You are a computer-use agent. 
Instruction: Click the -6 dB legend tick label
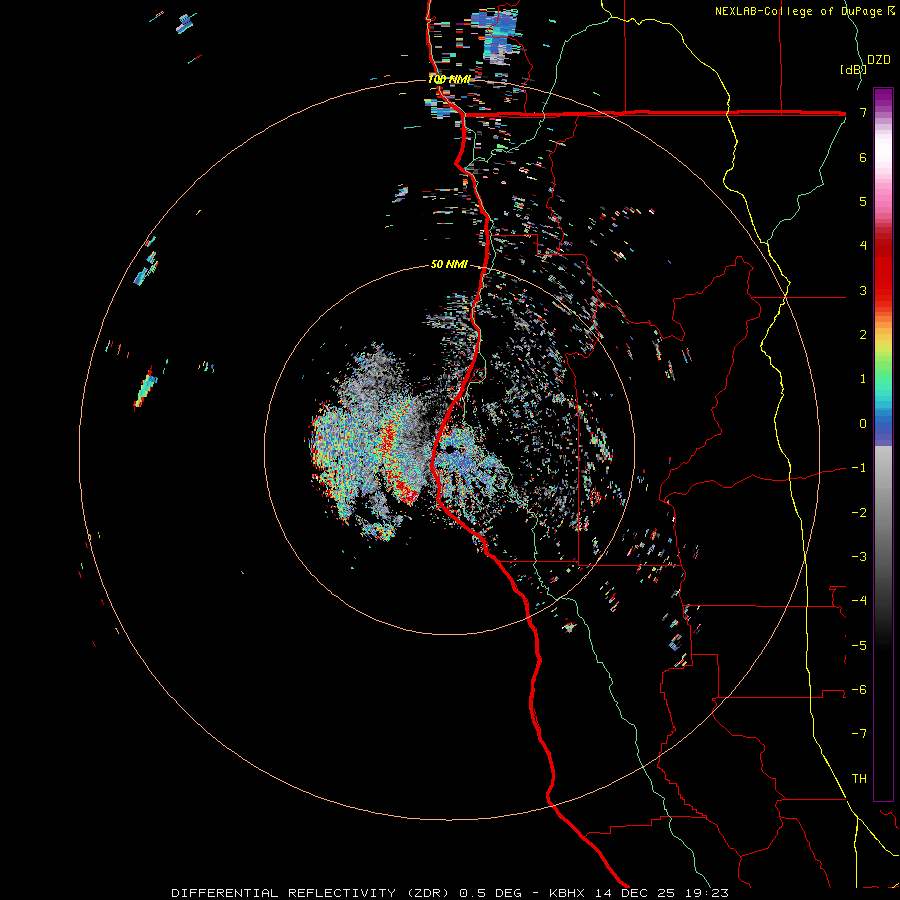click(859, 690)
